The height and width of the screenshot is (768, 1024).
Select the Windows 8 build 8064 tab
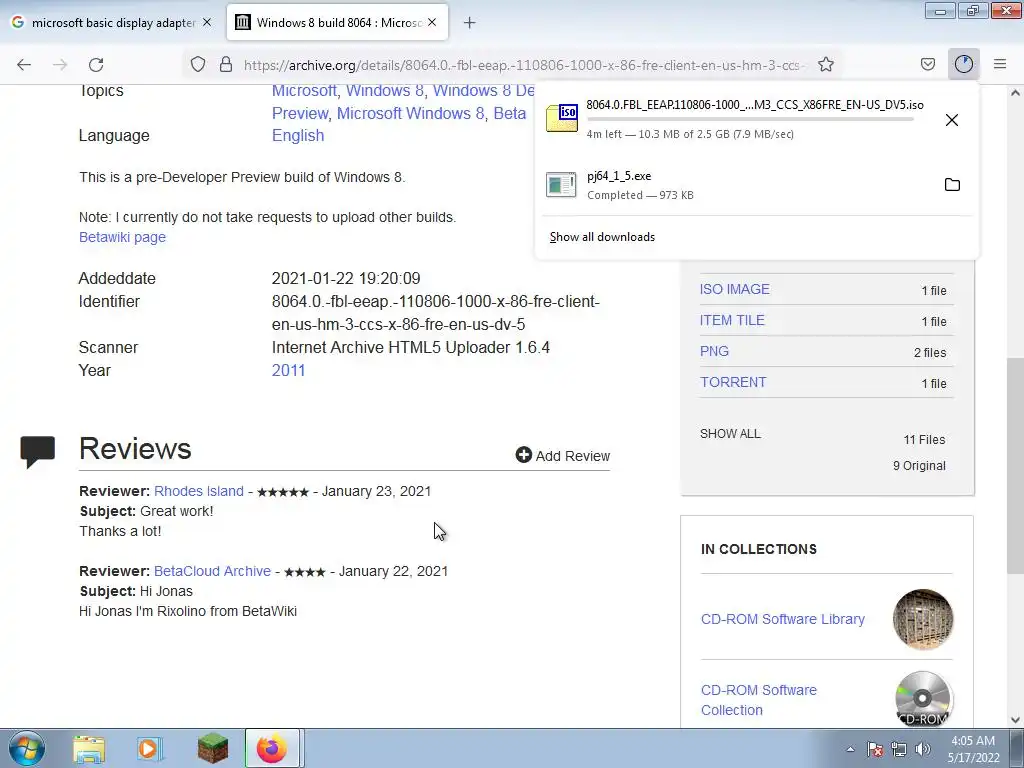(x=337, y=22)
